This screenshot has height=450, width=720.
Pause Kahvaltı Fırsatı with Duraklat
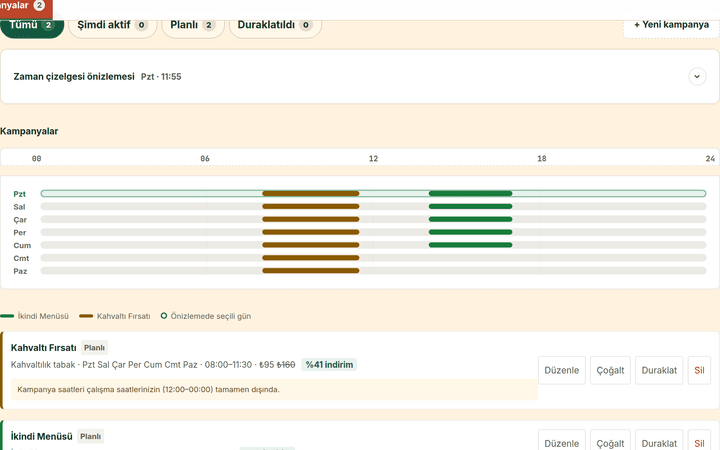pyautogui.click(x=659, y=370)
